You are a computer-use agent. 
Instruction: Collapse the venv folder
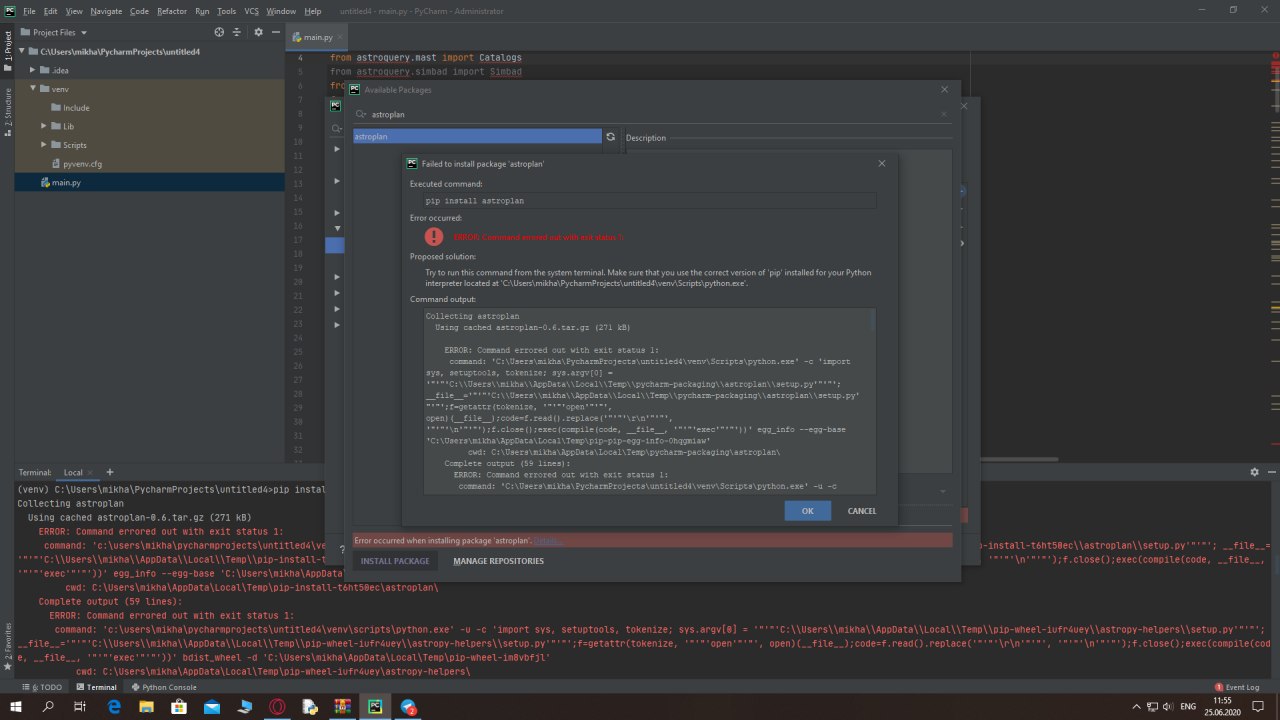(33, 88)
